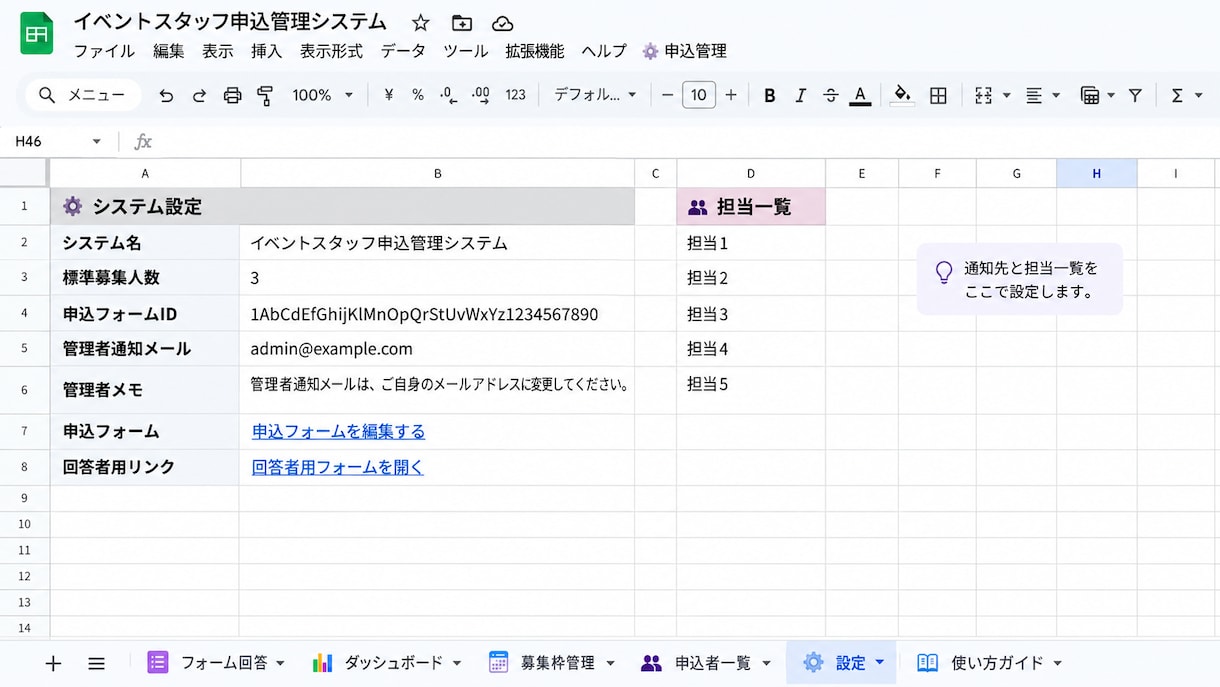Viewport: 1220px width, 687px height.
Task: Click 回答者用フォームを開く link
Action: (x=338, y=467)
